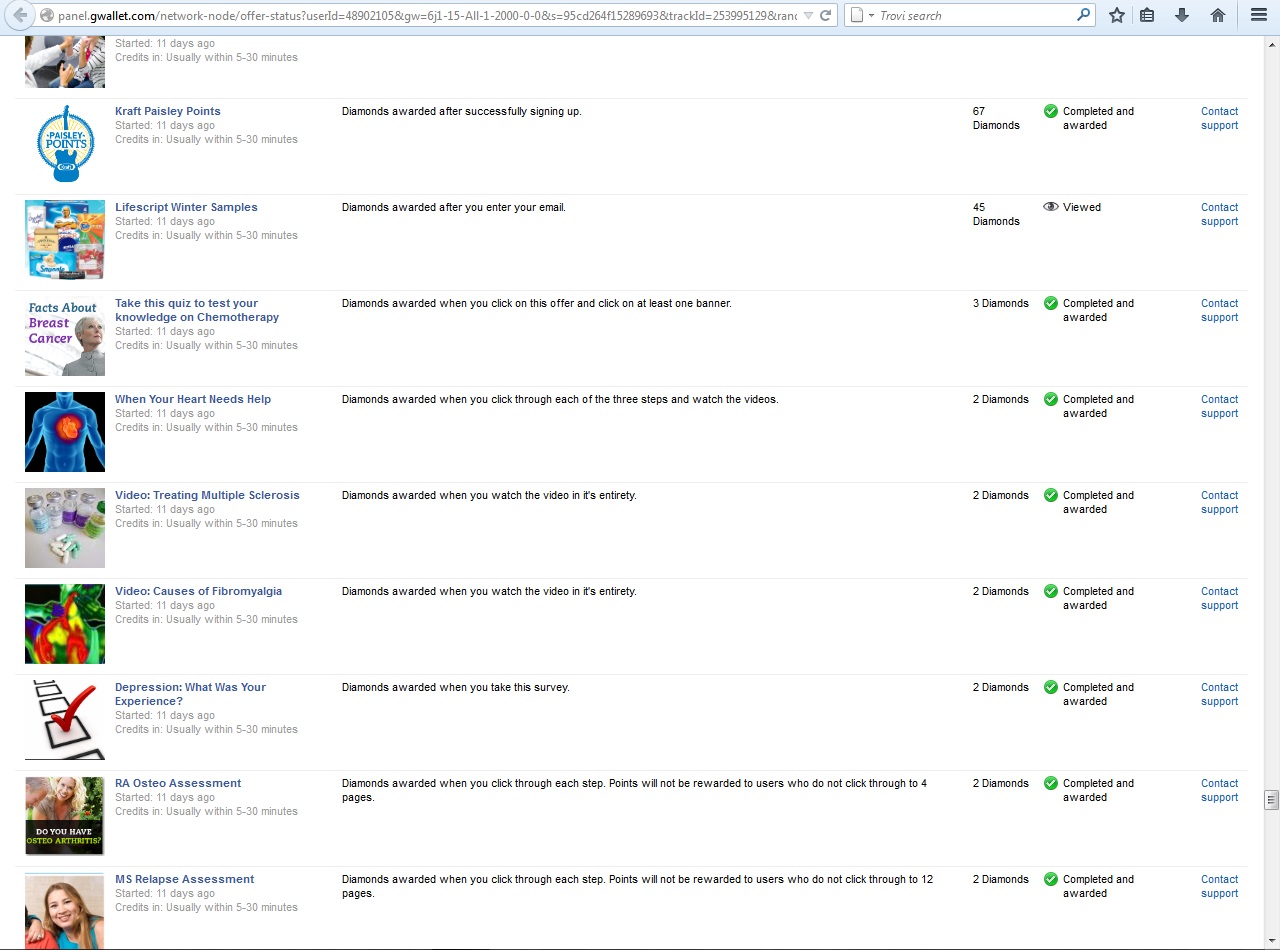Image resolution: width=1280 pixels, height=950 pixels.
Task: Reload the page with the refresh icon
Action: (825, 16)
